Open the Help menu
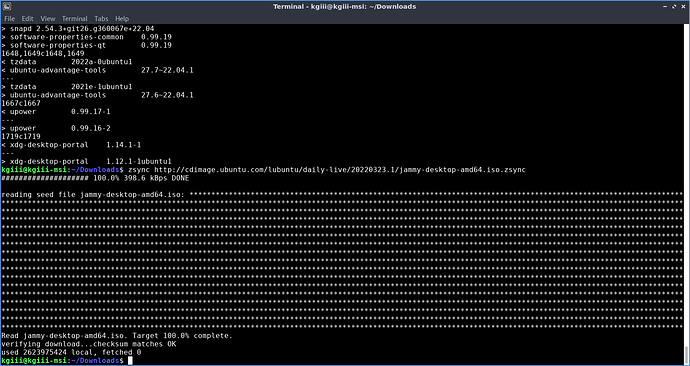 [122, 18]
